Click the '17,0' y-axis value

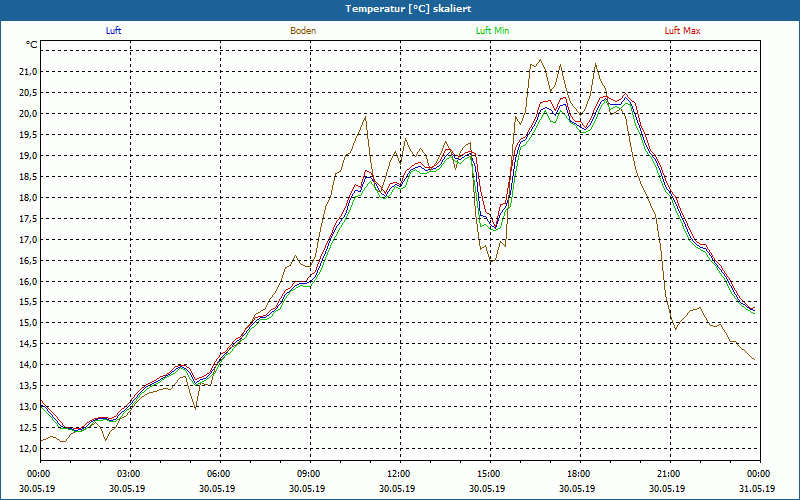pos(28,239)
